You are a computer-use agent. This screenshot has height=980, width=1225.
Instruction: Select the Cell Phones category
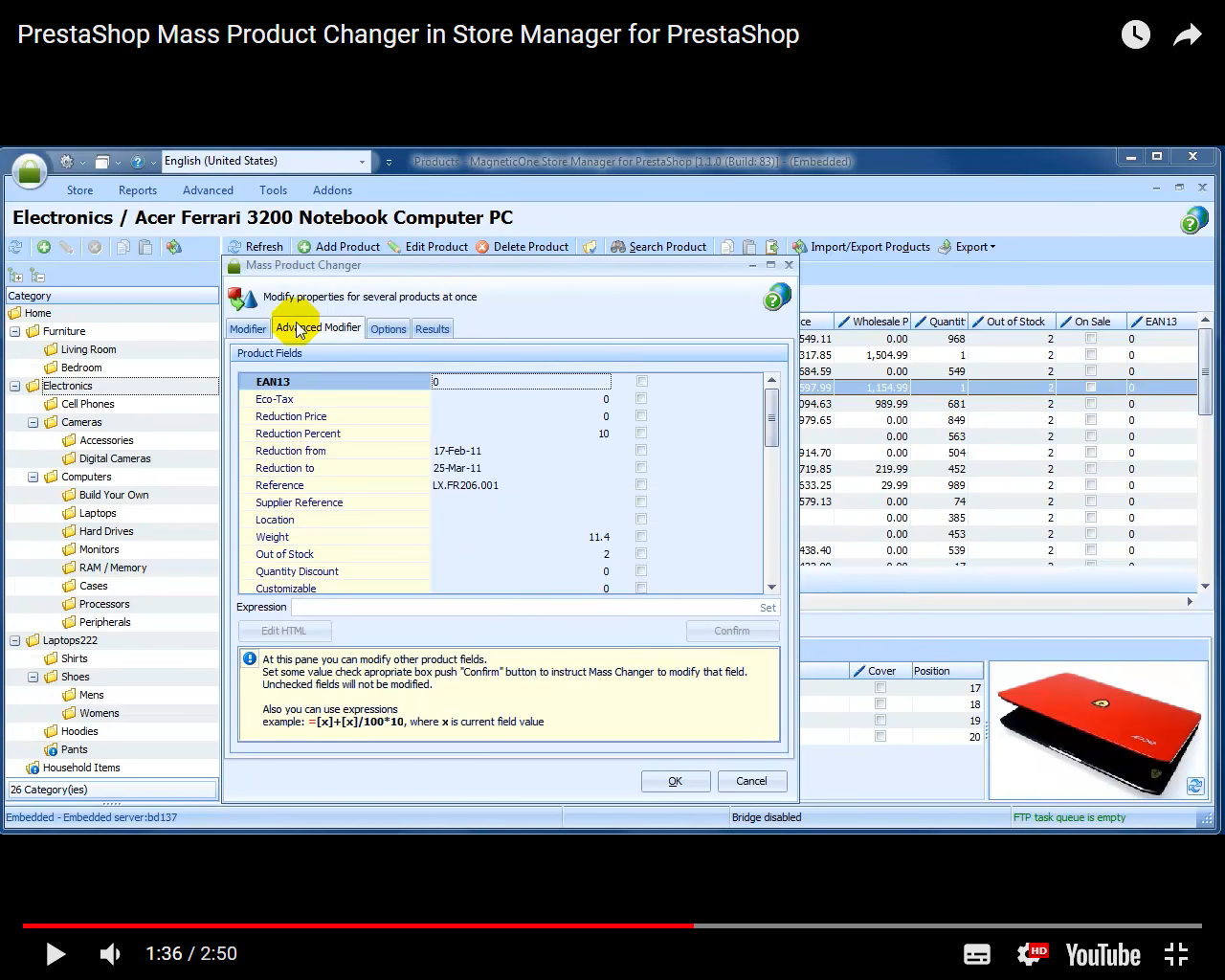click(x=87, y=404)
